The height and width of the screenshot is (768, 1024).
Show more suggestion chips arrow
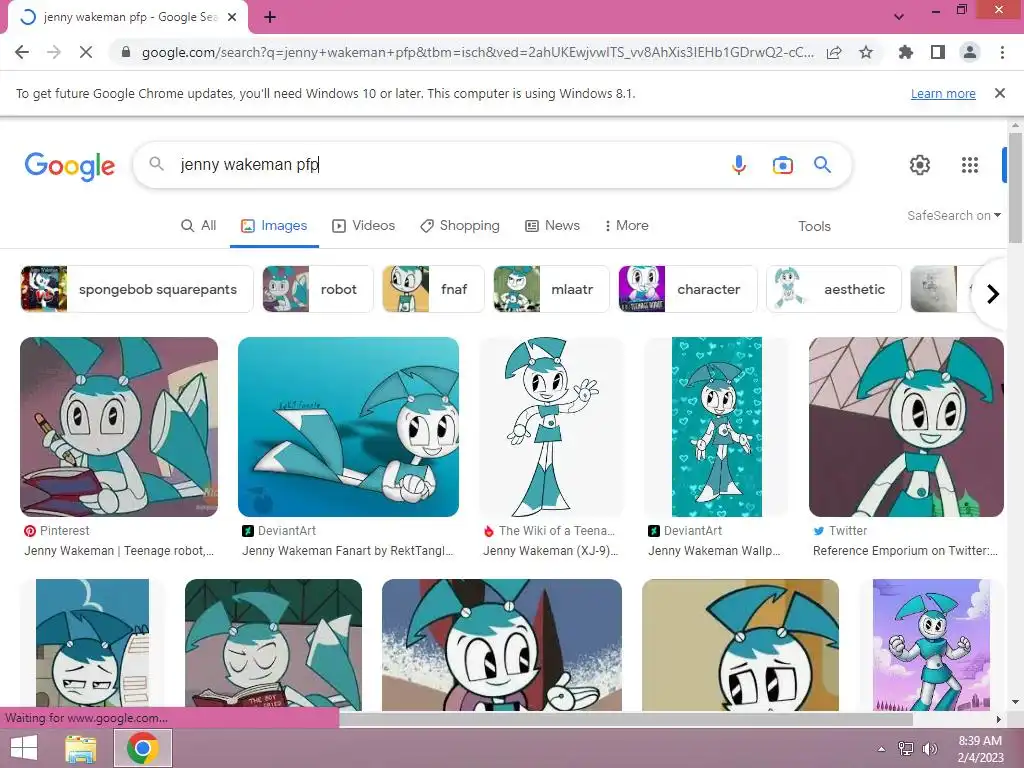pos(992,294)
